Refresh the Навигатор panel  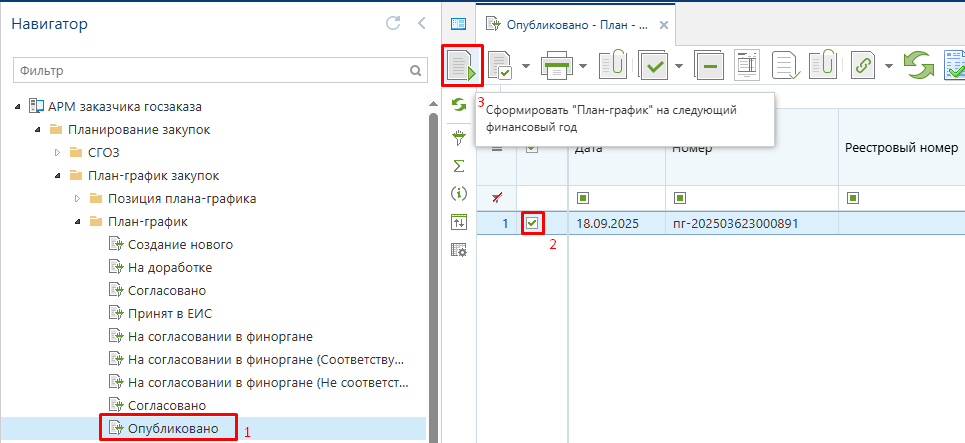pos(393,24)
